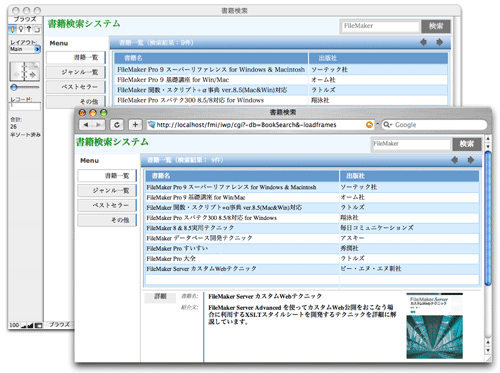Viewport: 500px width, 373px height.
Task: Toggle the status area control icon
Action: point(38,325)
